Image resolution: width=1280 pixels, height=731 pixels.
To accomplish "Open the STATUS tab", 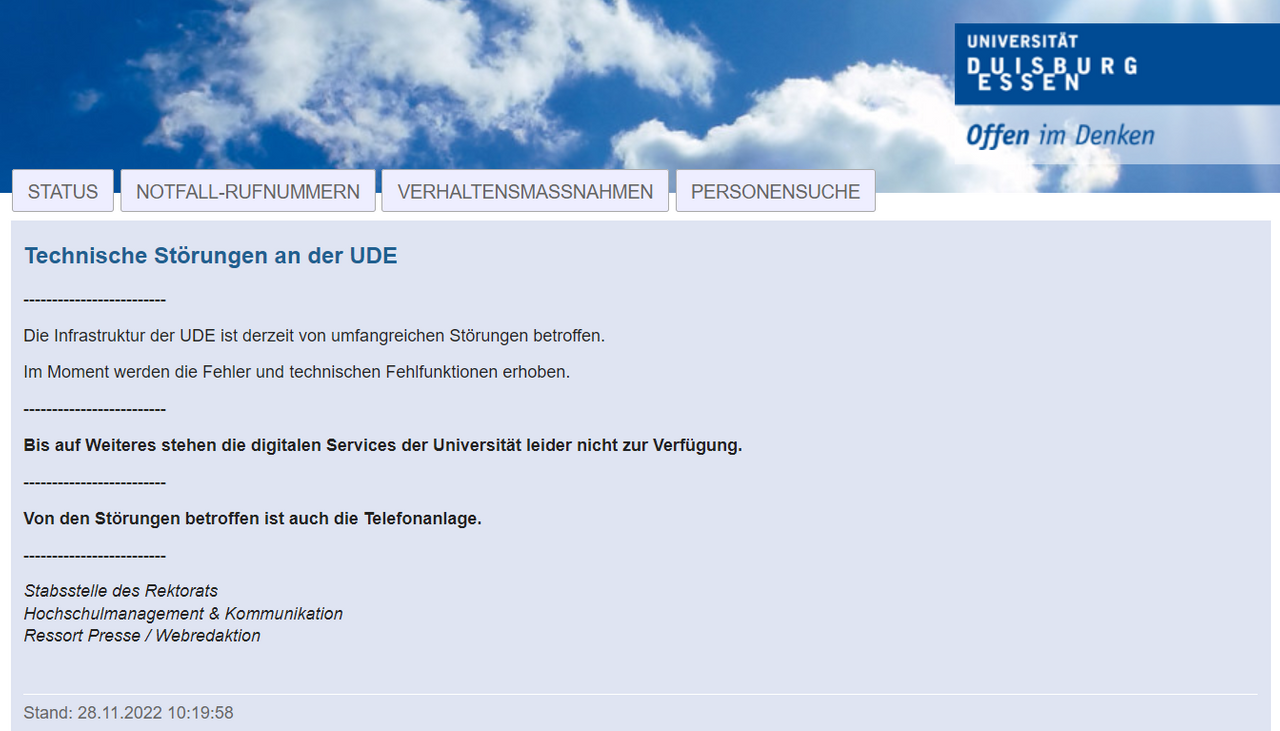I will [x=63, y=191].
